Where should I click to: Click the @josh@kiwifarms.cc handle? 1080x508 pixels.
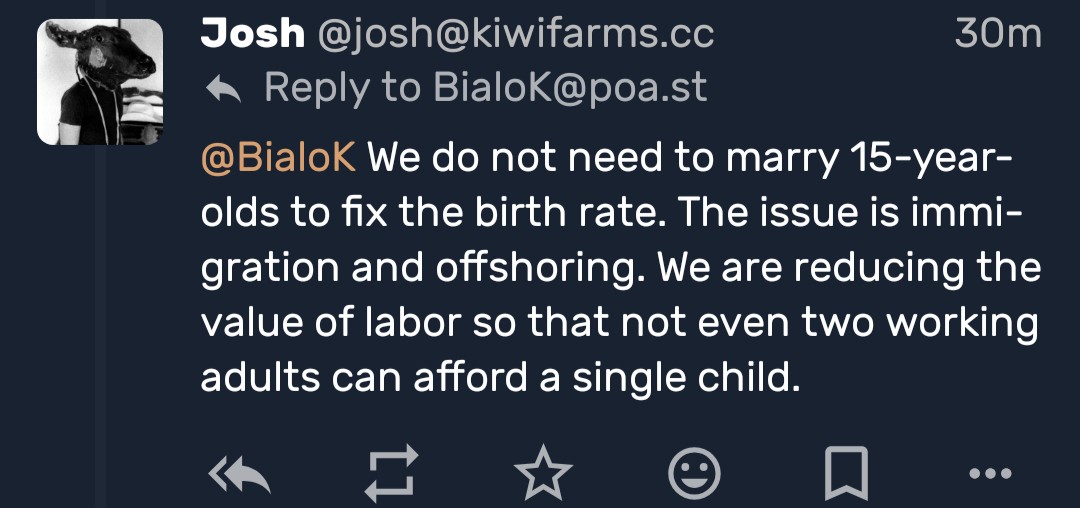515,34
